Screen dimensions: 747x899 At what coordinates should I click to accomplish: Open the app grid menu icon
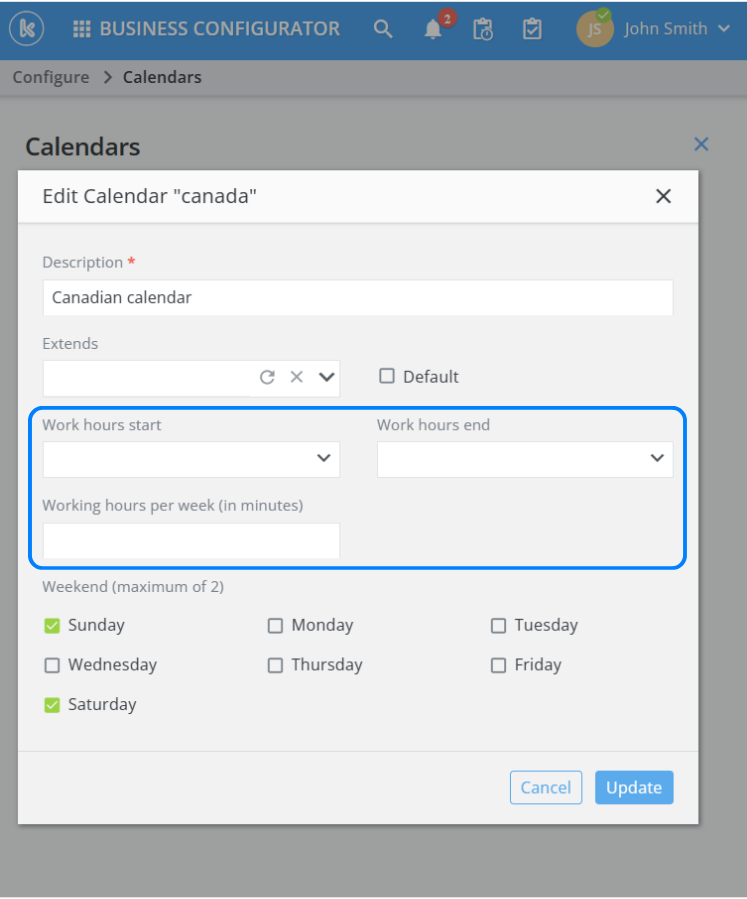click(x=82, y=29)
